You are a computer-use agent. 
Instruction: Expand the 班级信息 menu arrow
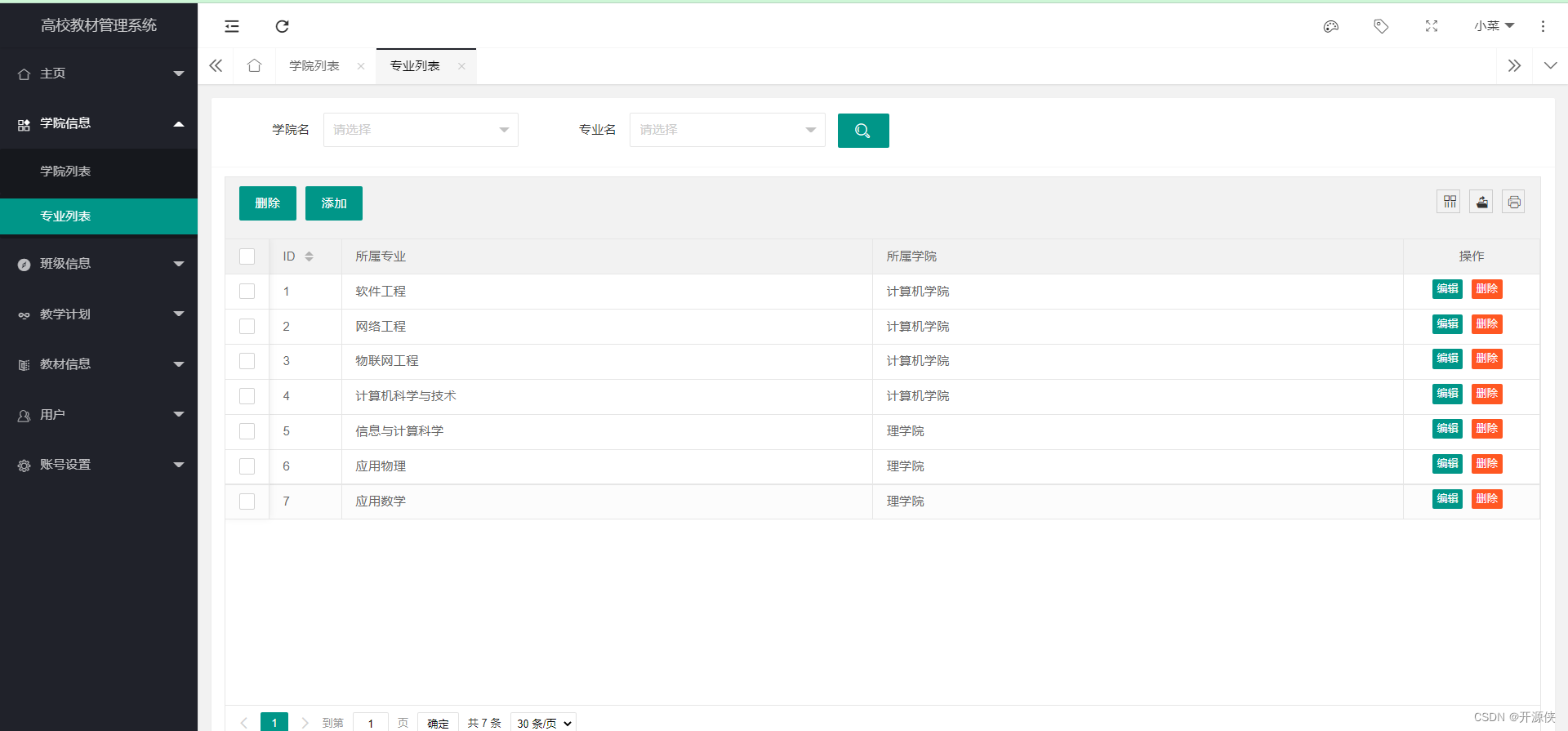(179, 264)
